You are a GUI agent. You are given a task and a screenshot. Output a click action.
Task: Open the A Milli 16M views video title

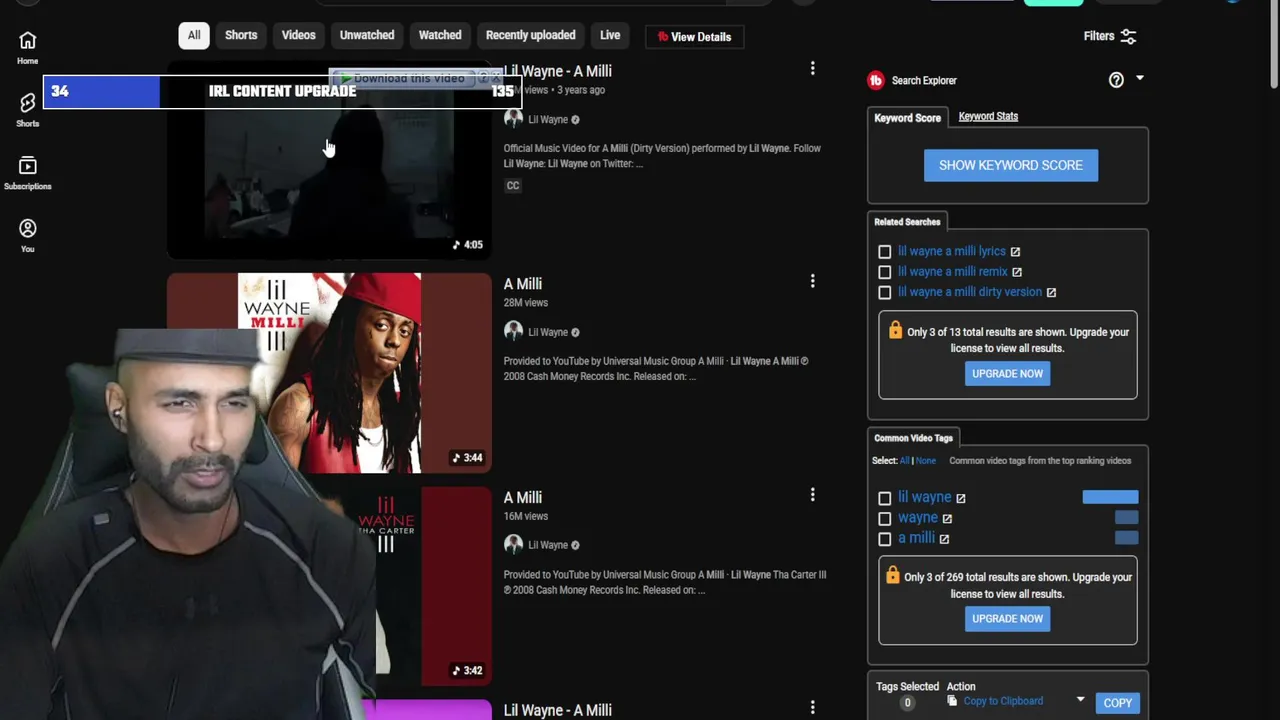point(523,497)
